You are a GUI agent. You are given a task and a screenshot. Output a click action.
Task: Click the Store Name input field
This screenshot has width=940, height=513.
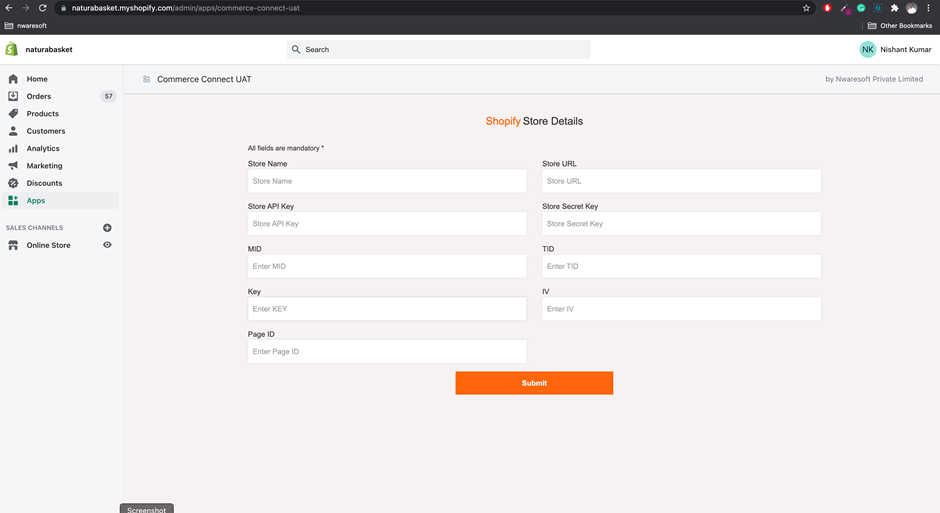point(387,181)
